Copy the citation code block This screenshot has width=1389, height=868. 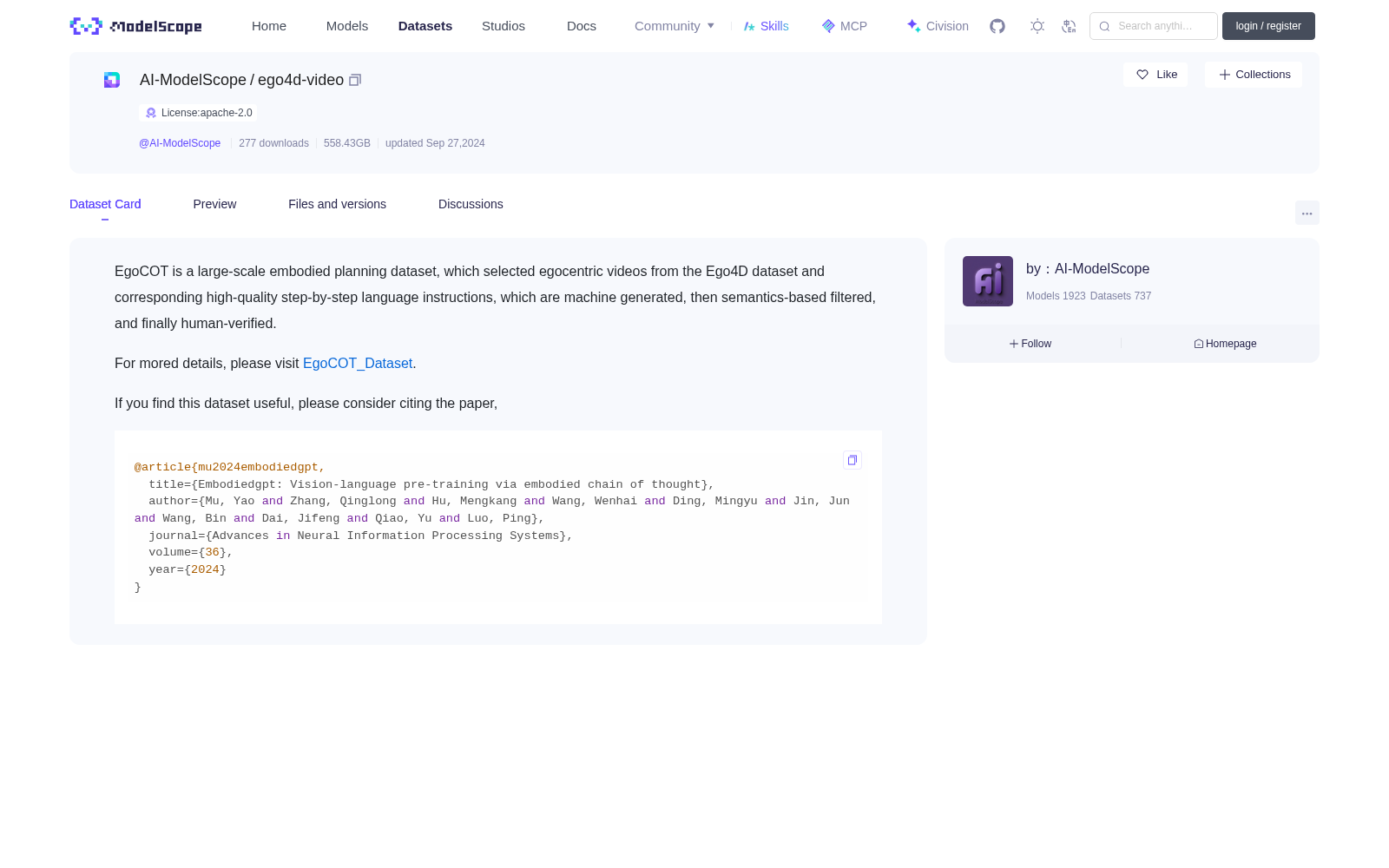[852, 460]
